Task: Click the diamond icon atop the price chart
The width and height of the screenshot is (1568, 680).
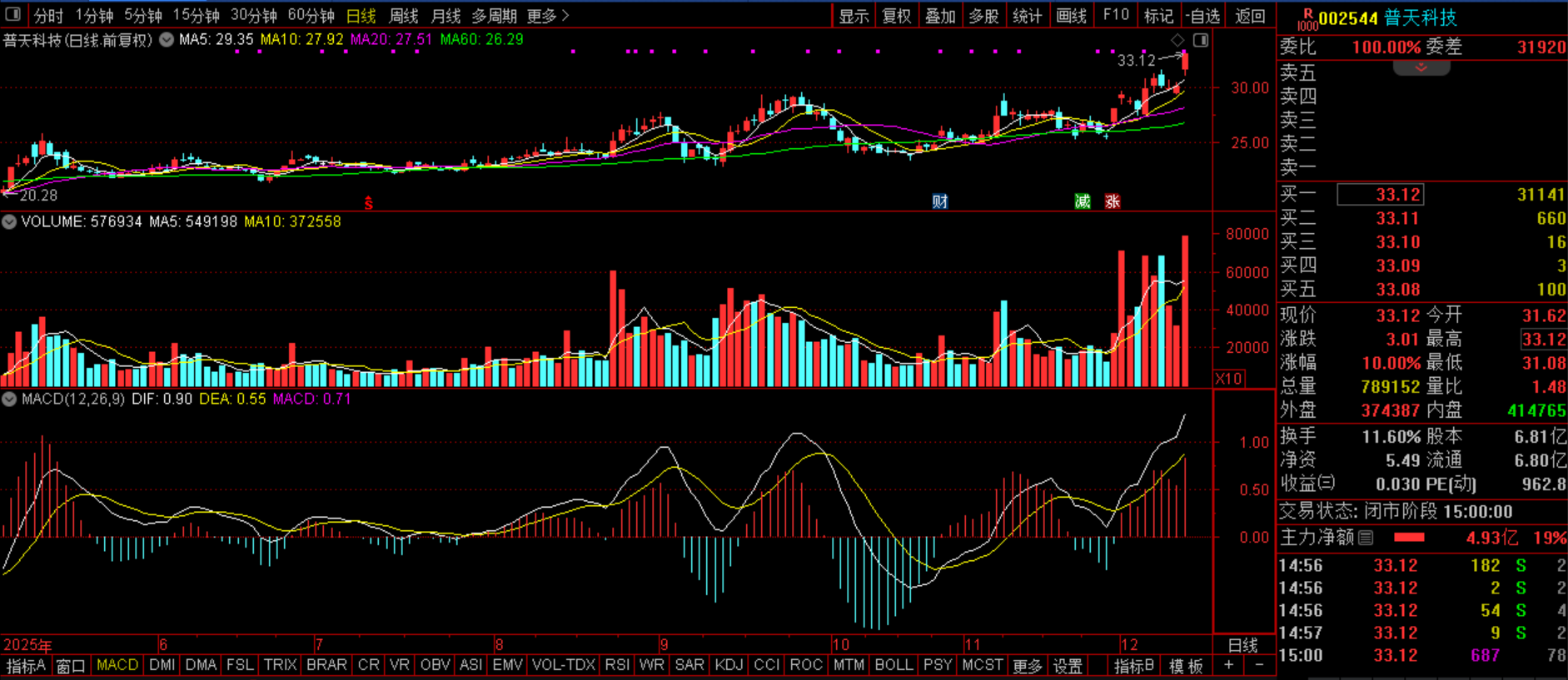Action: click(1177, 40)
